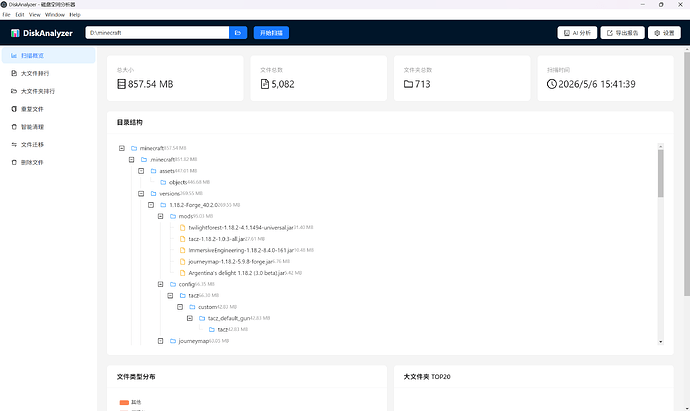Open the File menu
Viewport: 690px width, 411px height.
coord(6,15)
